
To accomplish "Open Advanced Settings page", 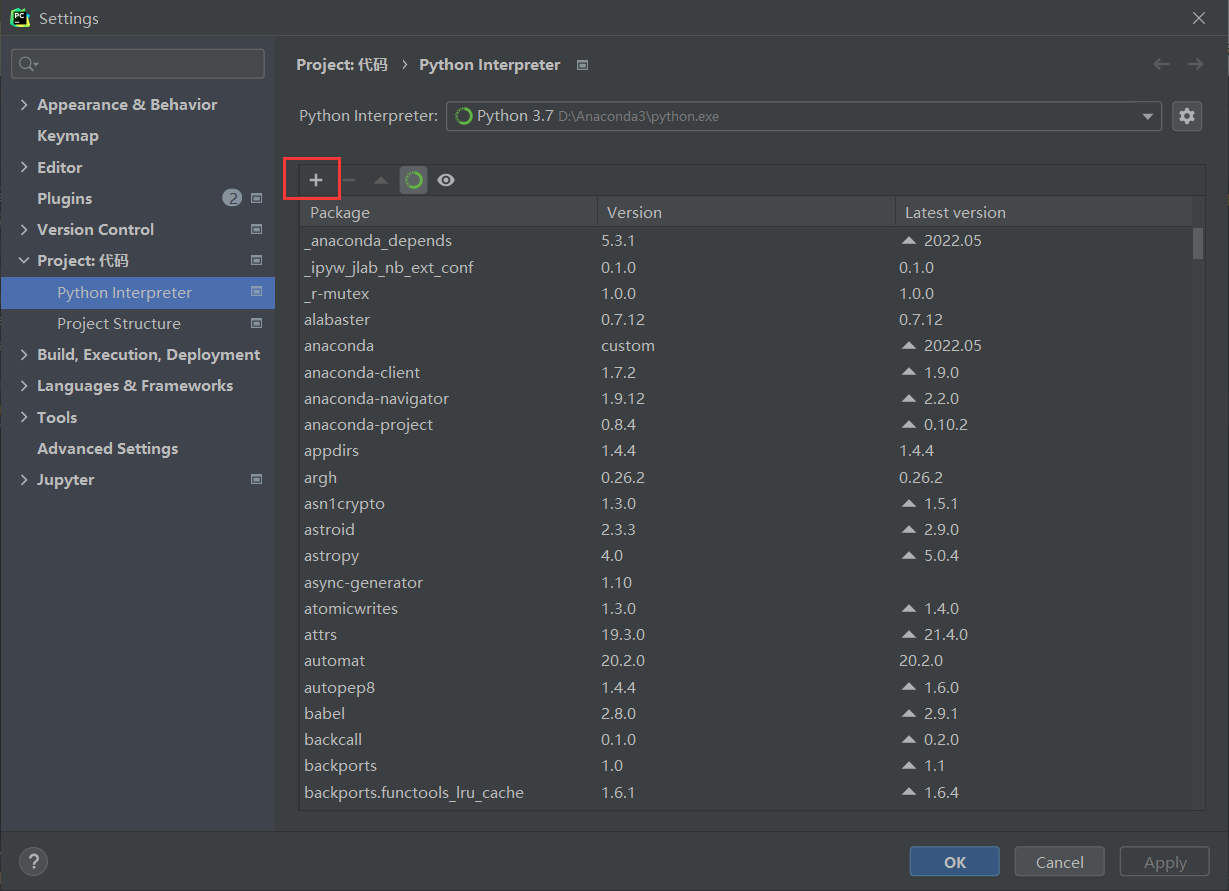I will click(x=107, y=448).
